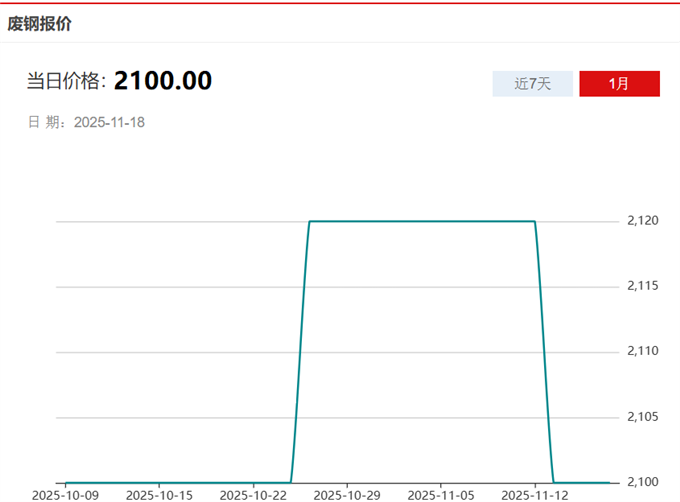680x502 pixels.
Task: Click the 2,105 y-axis label
Action: tap(642, 416)
